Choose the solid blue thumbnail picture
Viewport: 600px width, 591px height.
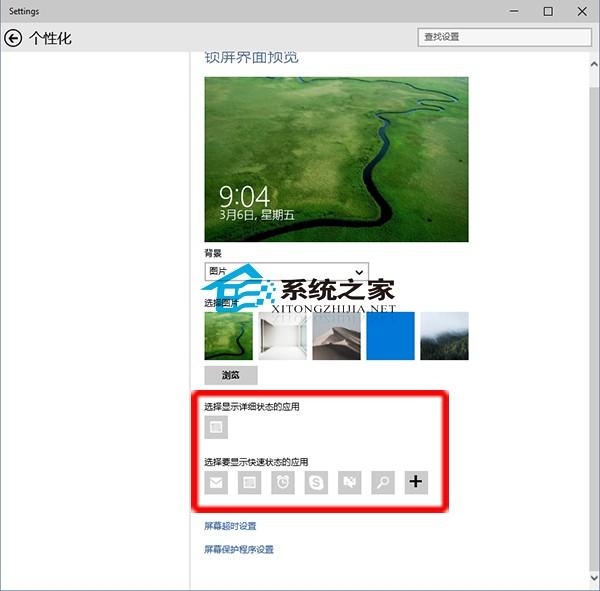(390, 336)
